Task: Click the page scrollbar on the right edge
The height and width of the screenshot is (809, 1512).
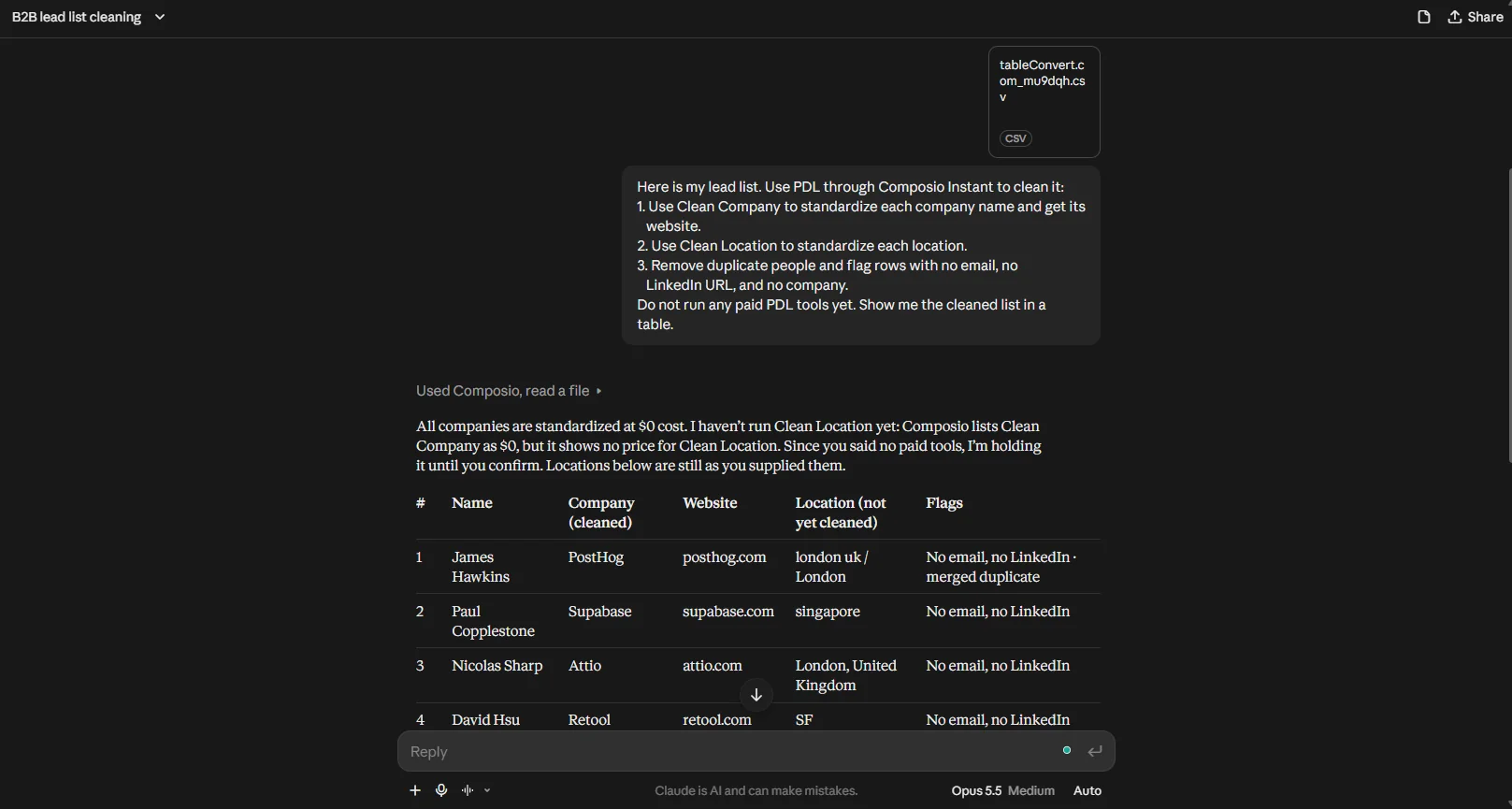Action: (1508, 314)
